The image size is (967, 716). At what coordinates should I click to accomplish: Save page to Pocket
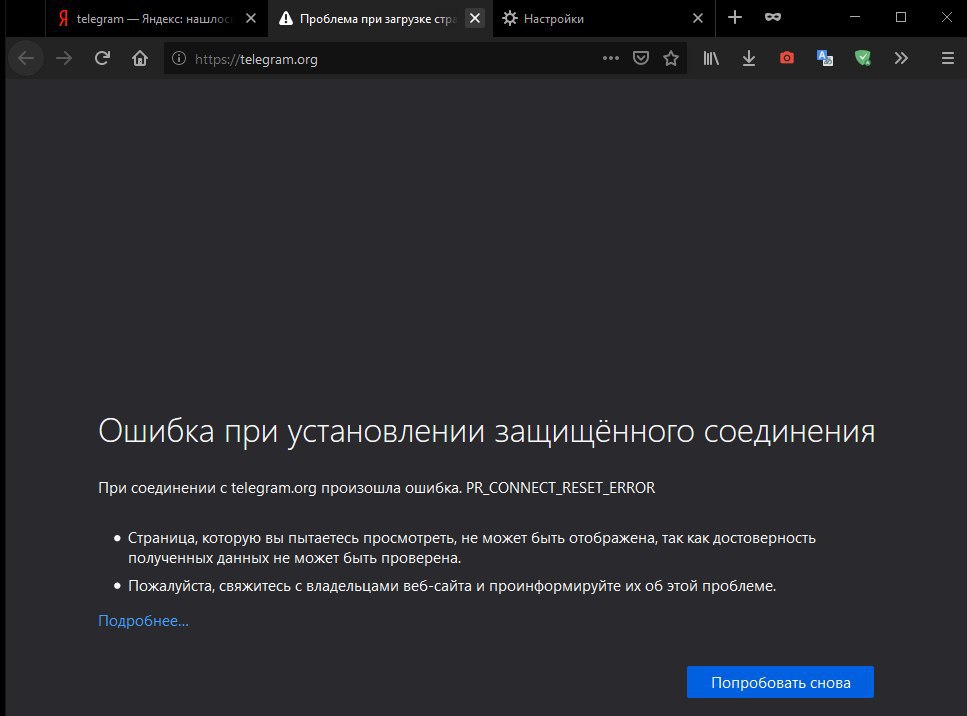tap(641, 58)
